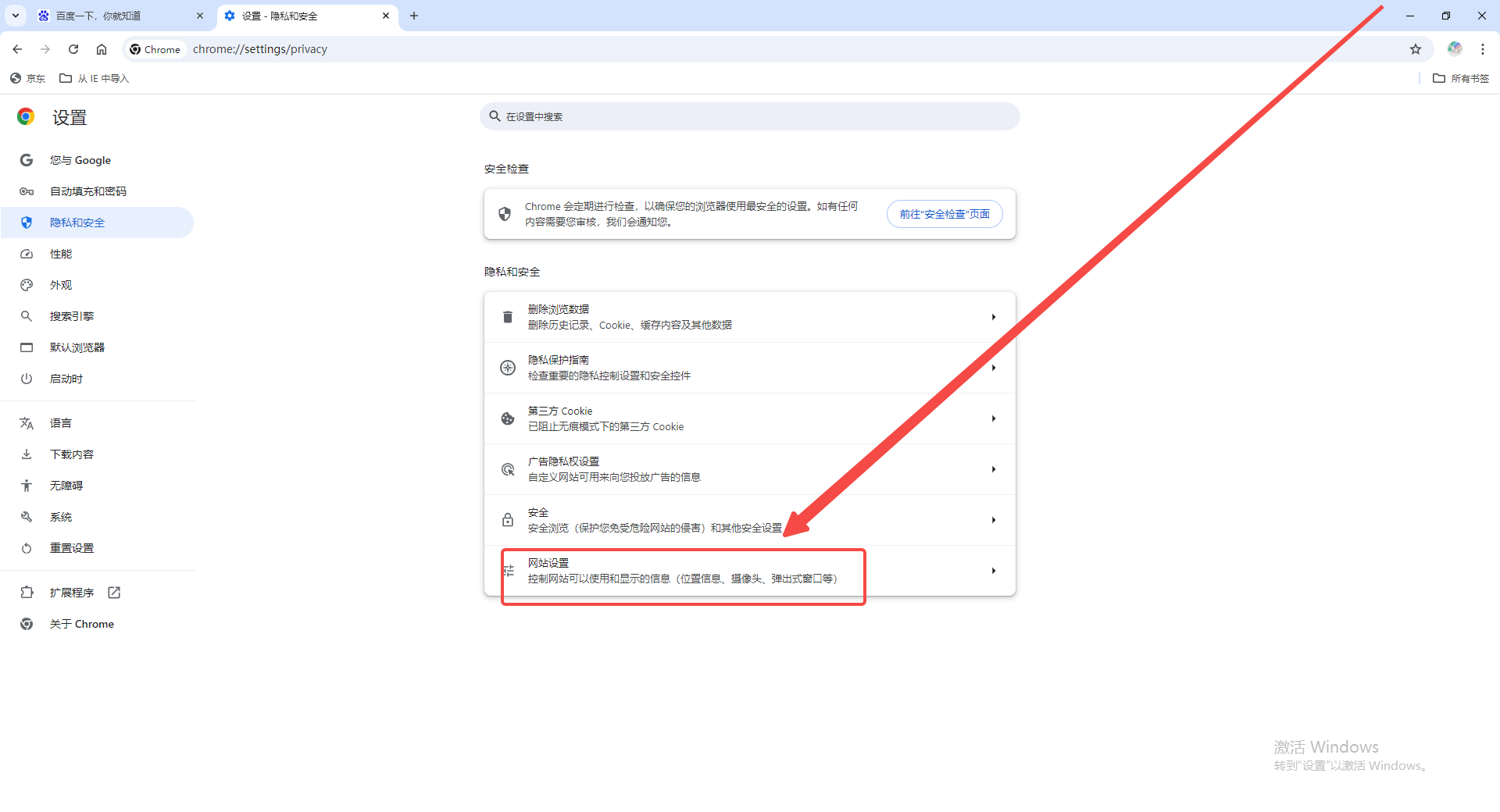Open the 所有书签 folder
The width and height of the screenshot is (1500, 812).
coord(1461,78)
